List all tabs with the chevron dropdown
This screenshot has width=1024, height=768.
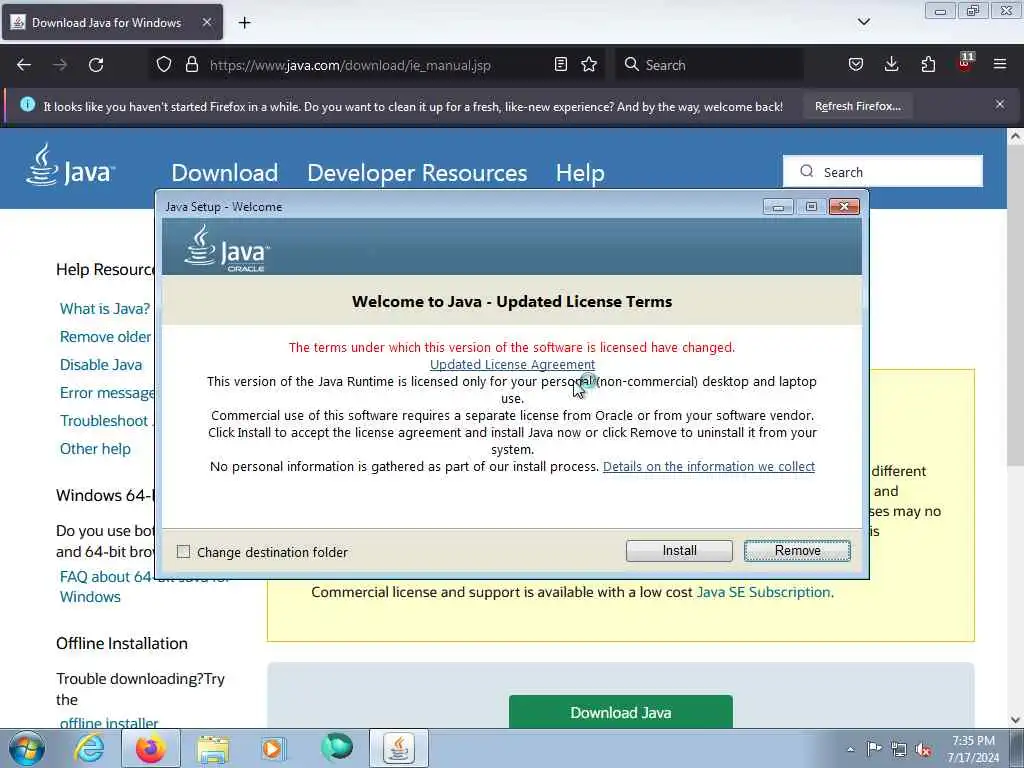tap(863, 22)
